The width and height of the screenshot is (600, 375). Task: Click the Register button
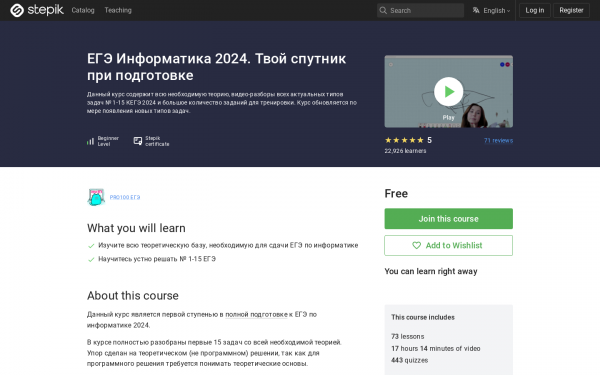[571, 10]
